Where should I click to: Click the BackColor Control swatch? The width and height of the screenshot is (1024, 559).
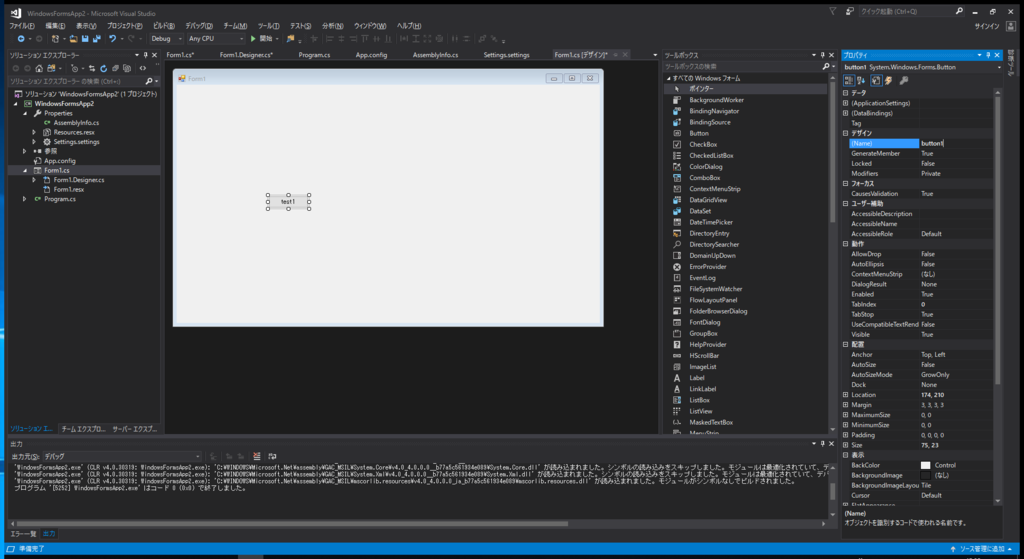925,465
